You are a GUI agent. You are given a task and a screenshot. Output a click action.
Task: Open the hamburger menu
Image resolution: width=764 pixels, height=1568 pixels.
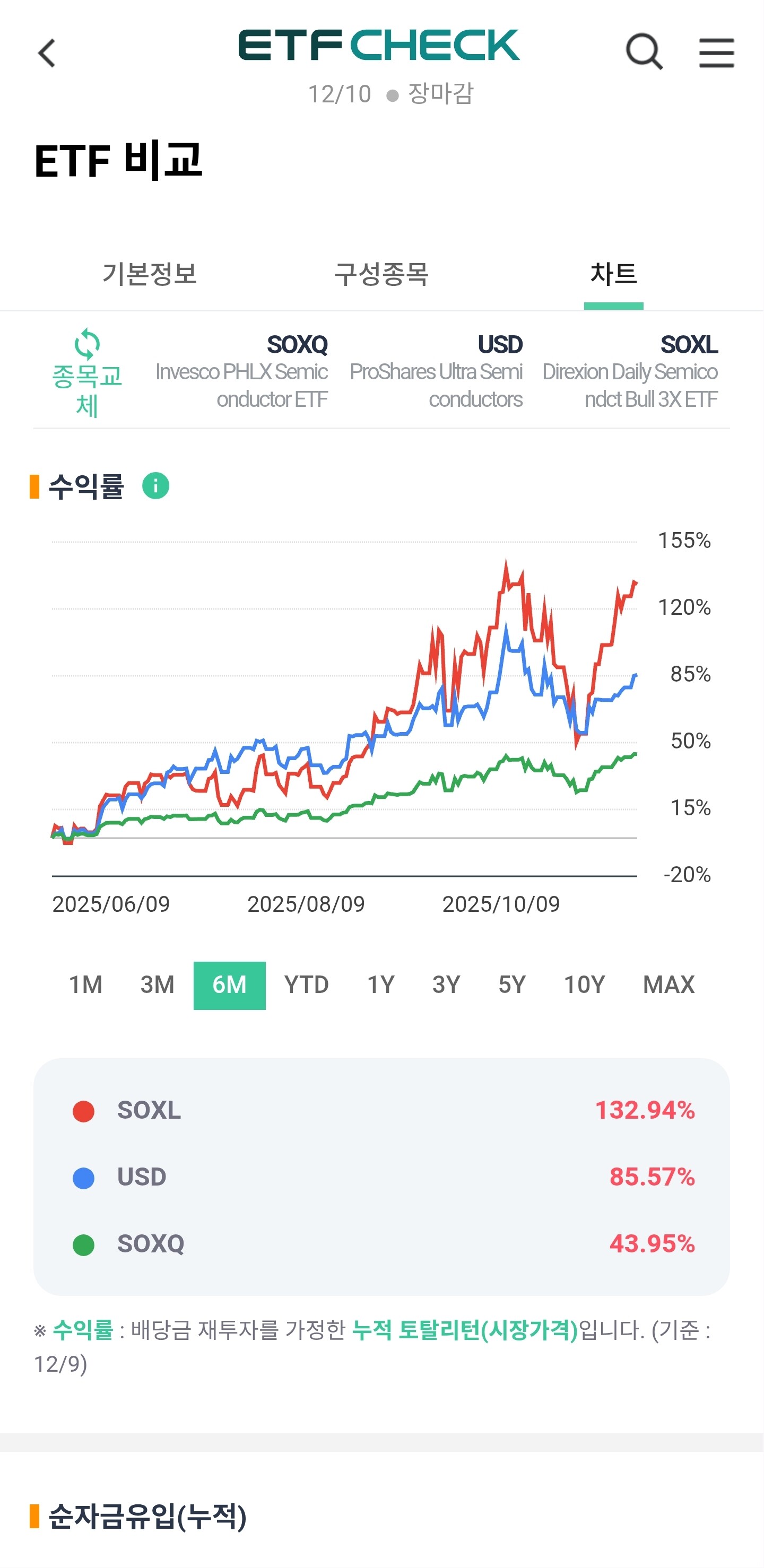pyautogui.click(x=716, y=53)
